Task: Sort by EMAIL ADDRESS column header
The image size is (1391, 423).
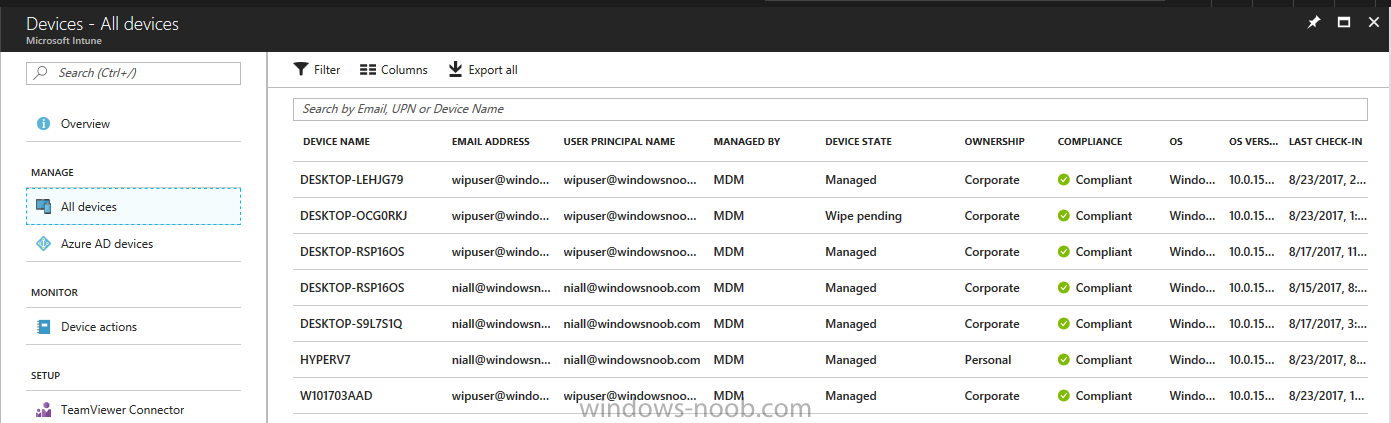Action: 491,142
